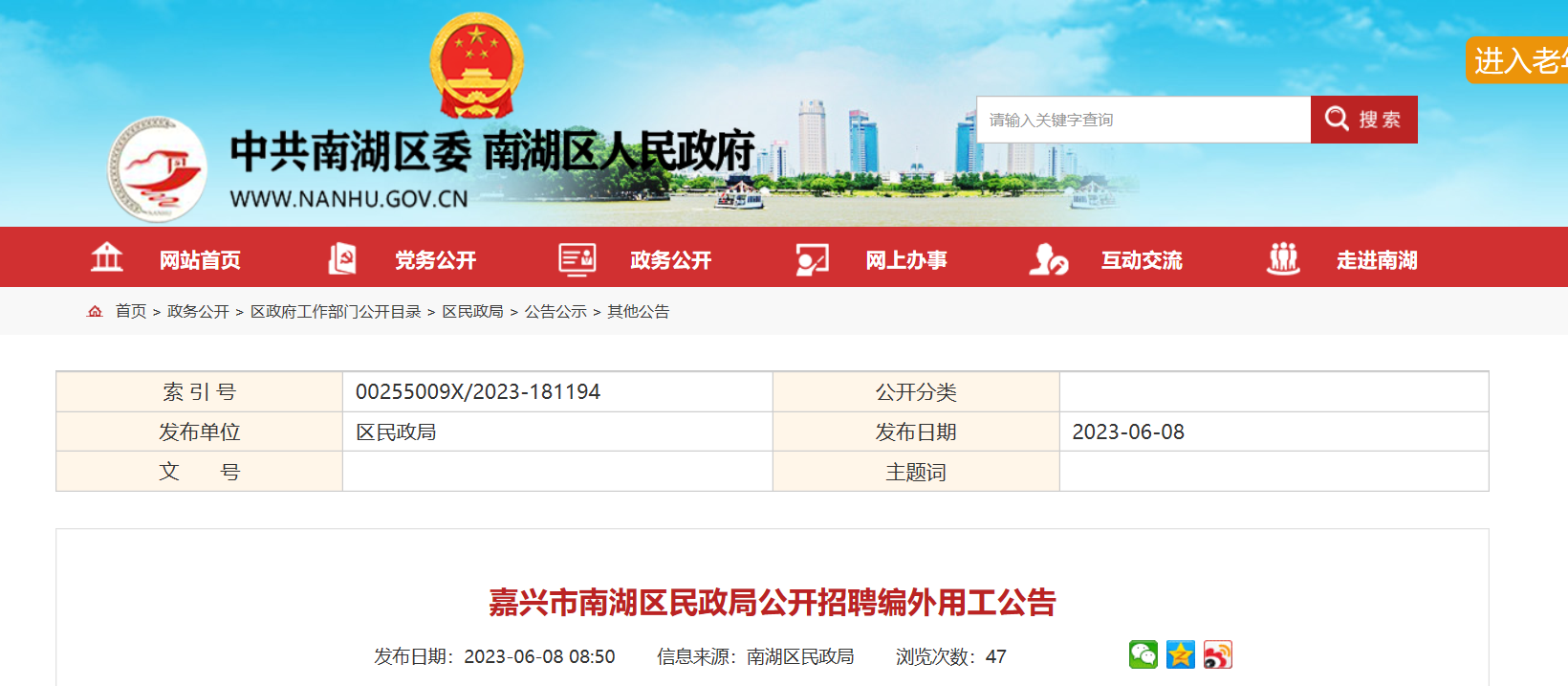The width and height of the screenshot is (1568, 686).
Task: Click the 搜索 search button
Action: tap(1364, 120)
